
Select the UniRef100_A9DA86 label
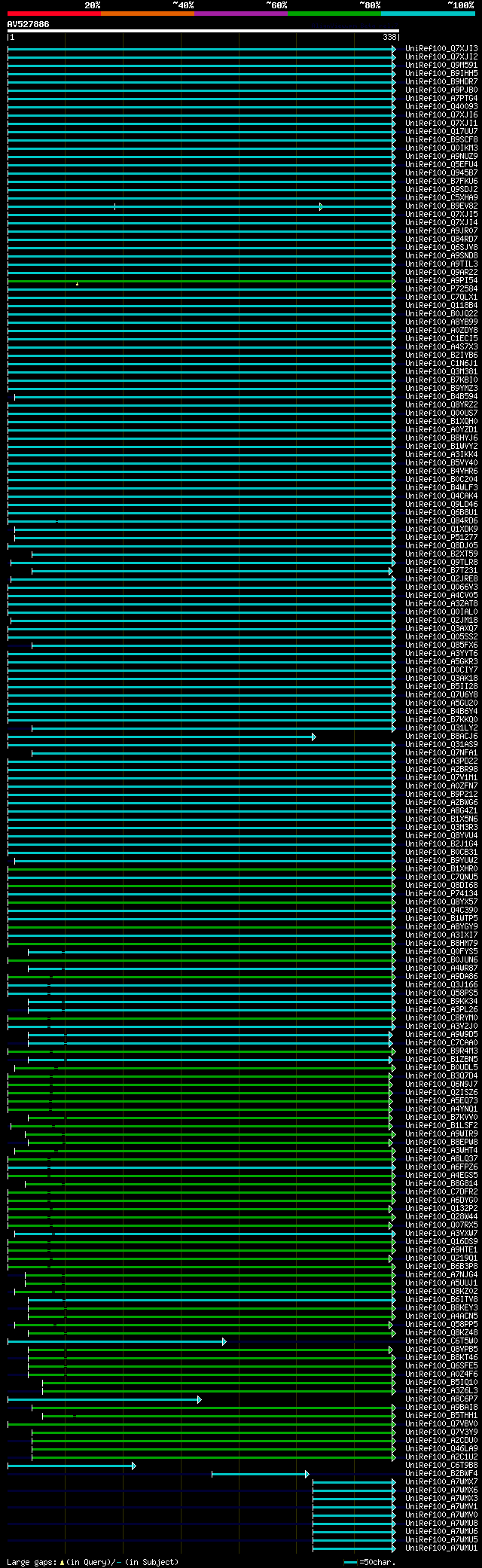(x=441, y=976)
